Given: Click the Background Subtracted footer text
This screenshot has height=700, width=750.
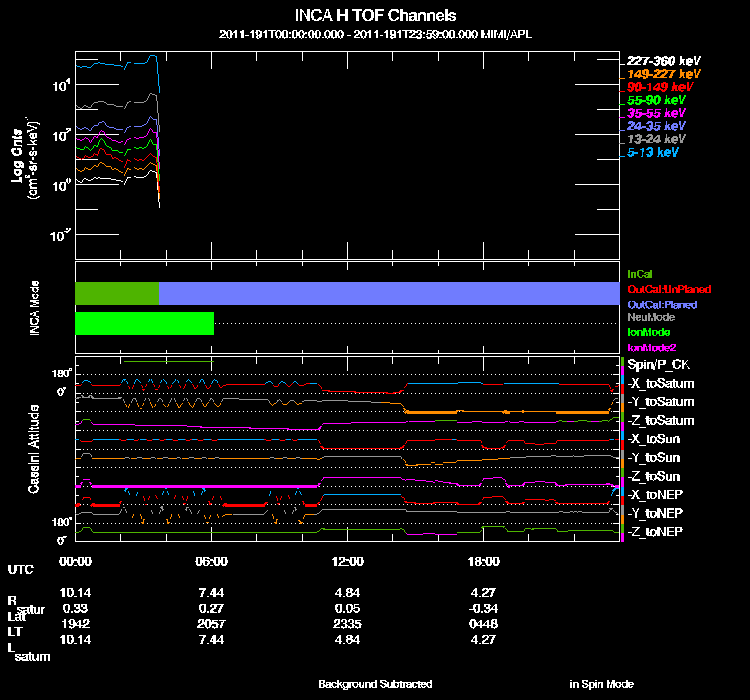Looking at the screenshot, I should [375, 684].
